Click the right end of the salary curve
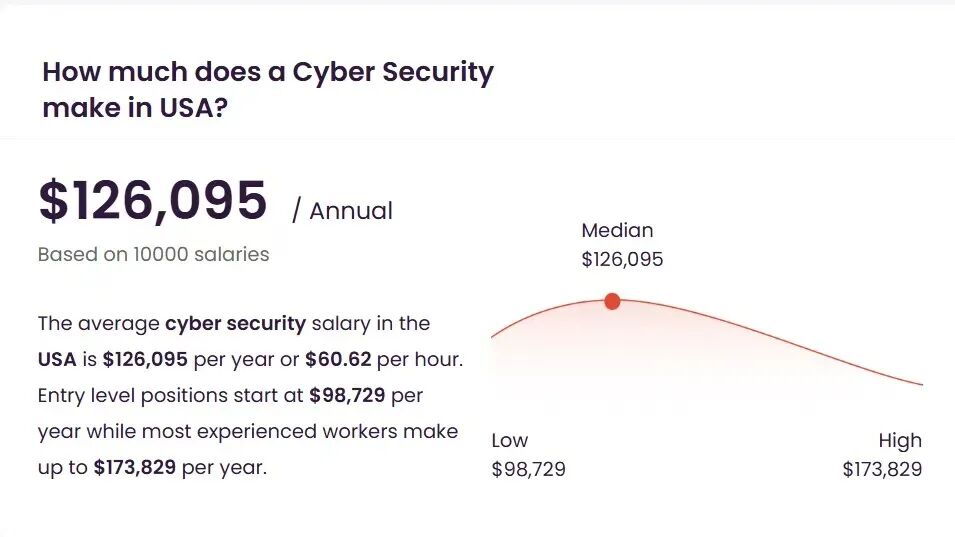955x537 pixels. click(x=919, y=383)
